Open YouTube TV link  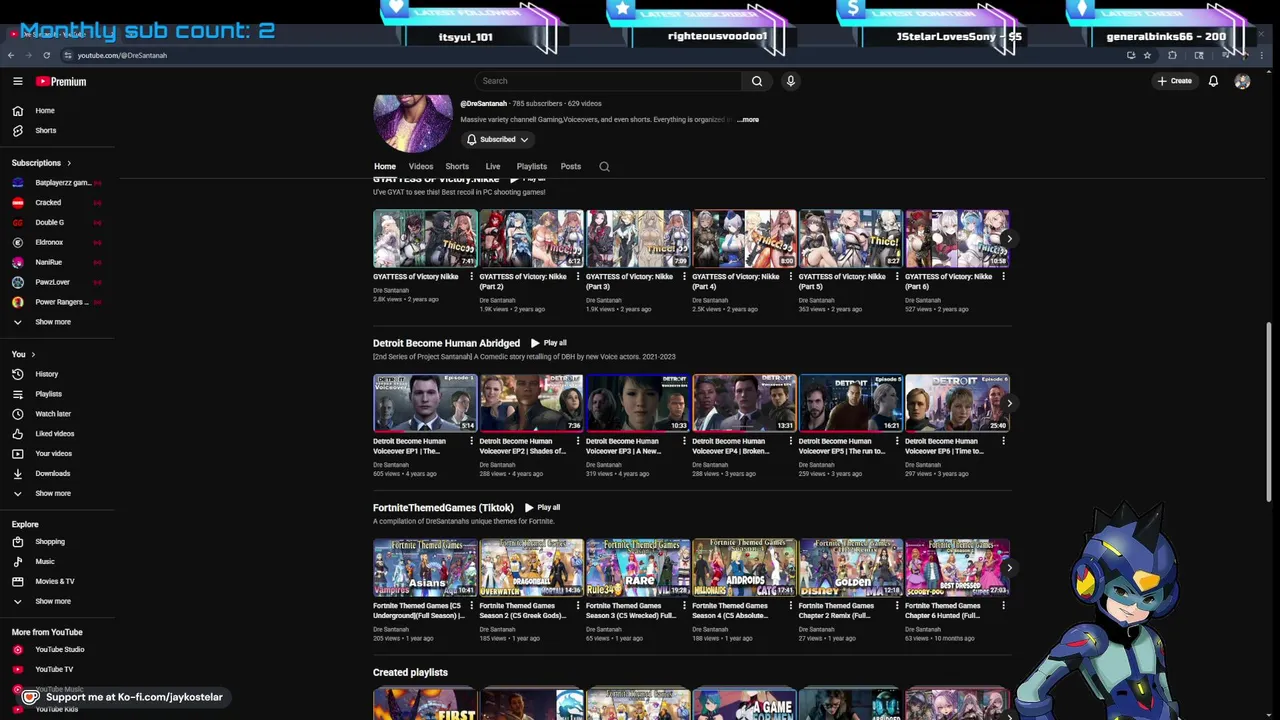(x=53, y=669)
